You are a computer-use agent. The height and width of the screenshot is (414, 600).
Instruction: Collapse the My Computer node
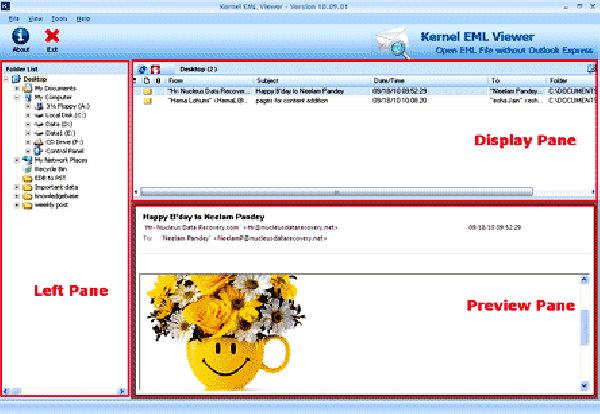click(x=17, y=97)
